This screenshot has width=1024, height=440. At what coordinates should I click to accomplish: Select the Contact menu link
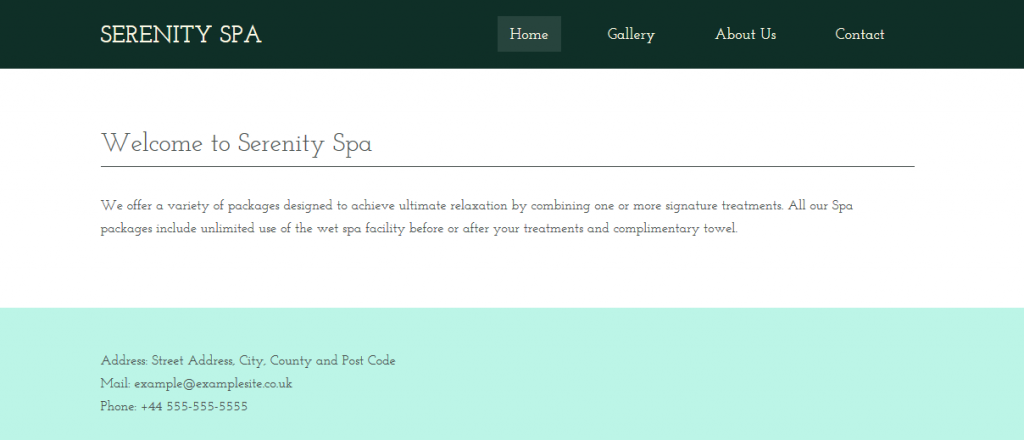click(859, 34)
